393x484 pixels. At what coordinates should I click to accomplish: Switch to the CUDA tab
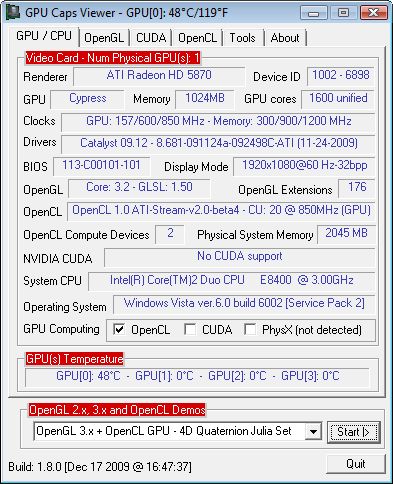[x=151, y=38]
